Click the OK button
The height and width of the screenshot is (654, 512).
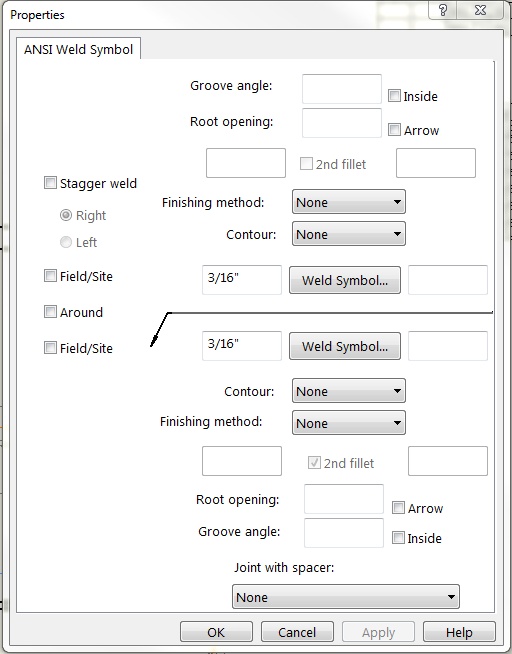216,632
